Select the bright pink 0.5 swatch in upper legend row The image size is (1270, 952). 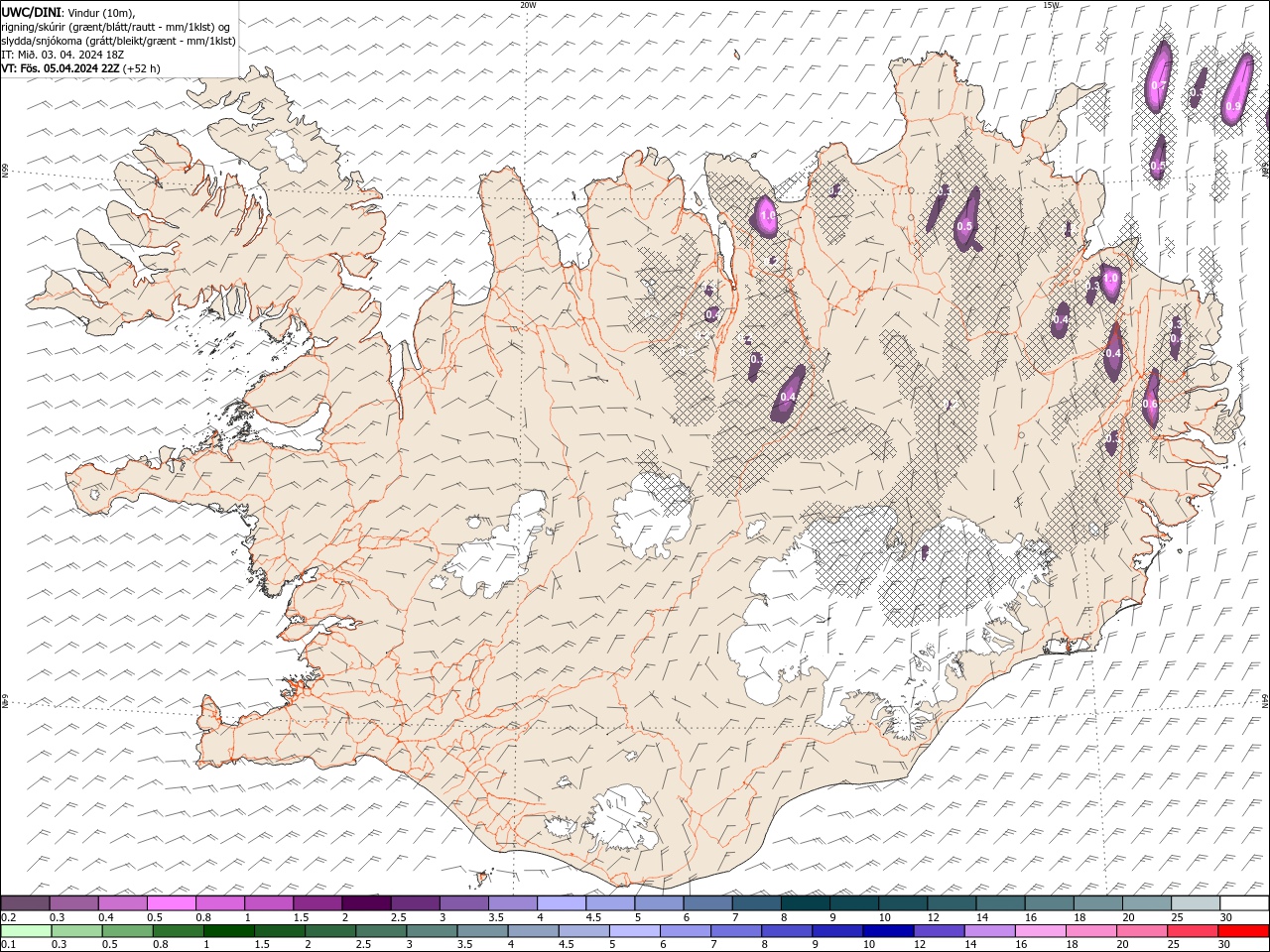point(171,903)
